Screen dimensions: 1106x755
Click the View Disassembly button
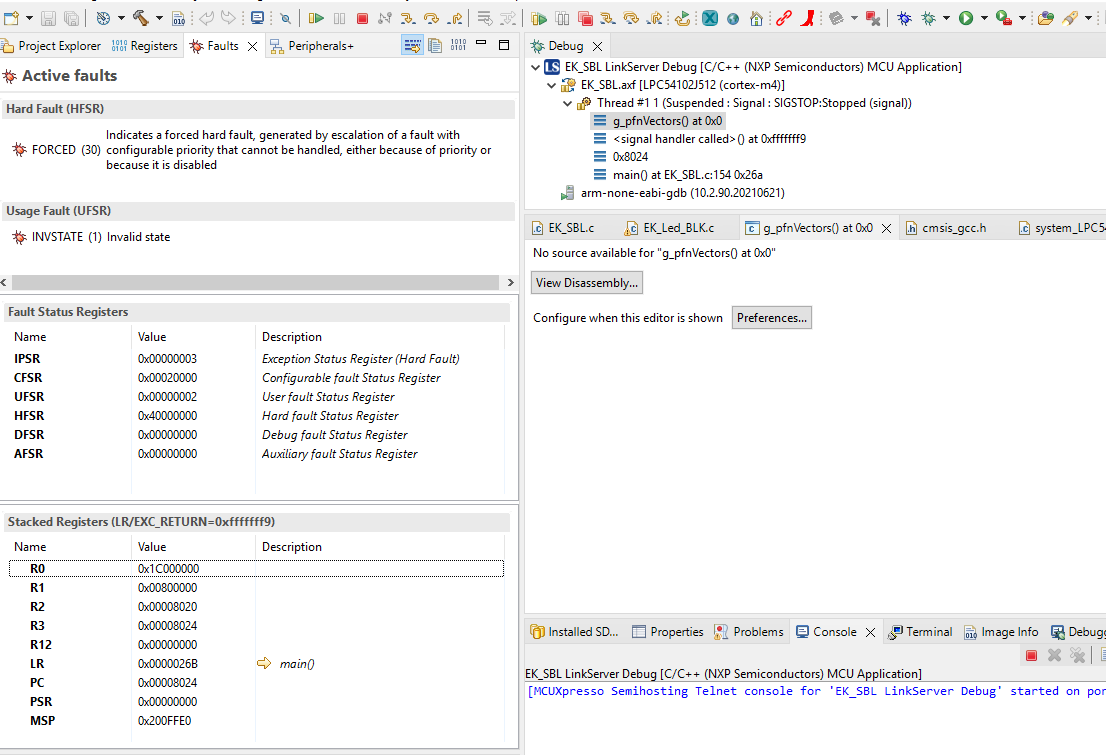coord(587,282)
